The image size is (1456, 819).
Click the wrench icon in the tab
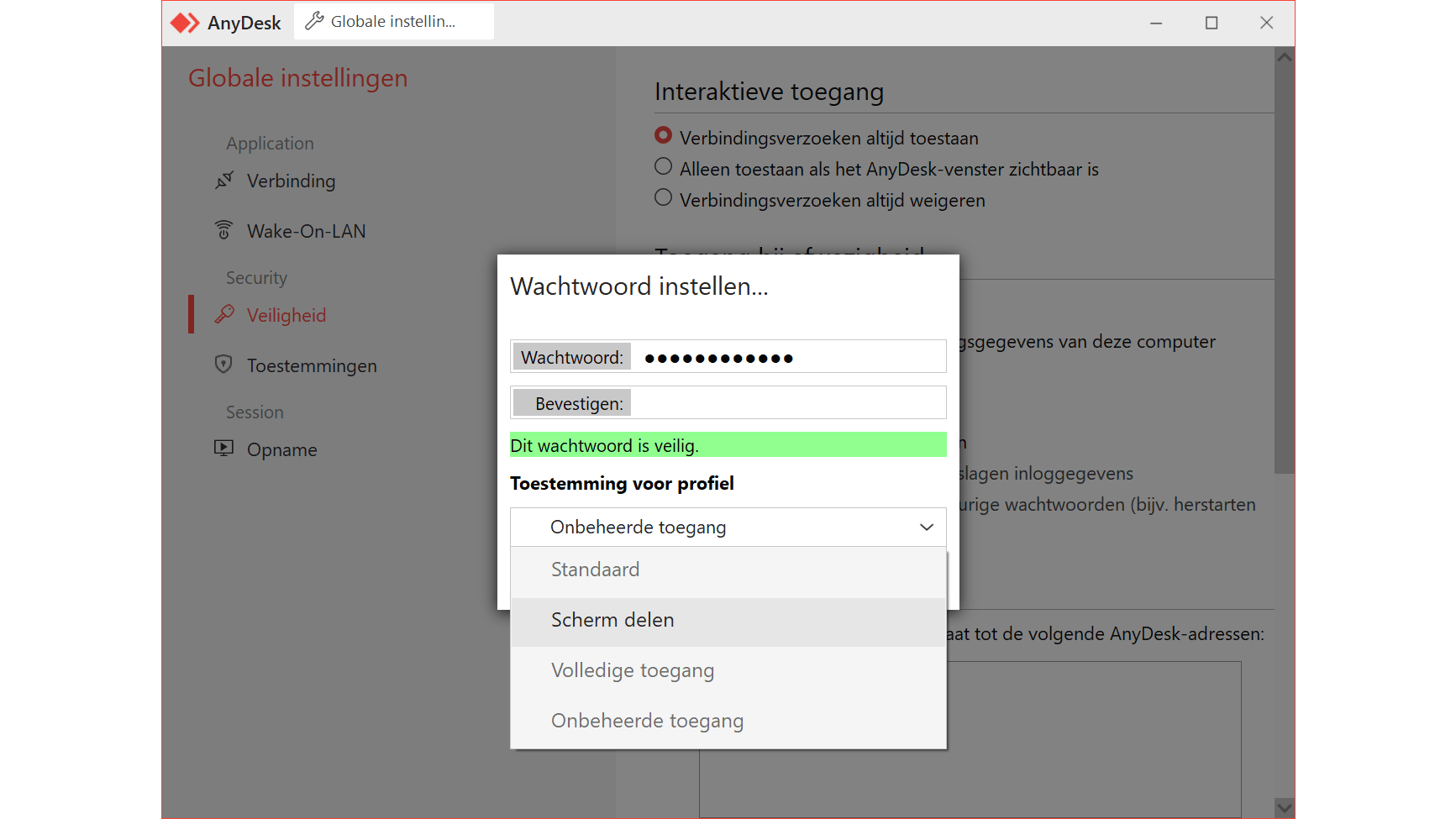(314, 21)
